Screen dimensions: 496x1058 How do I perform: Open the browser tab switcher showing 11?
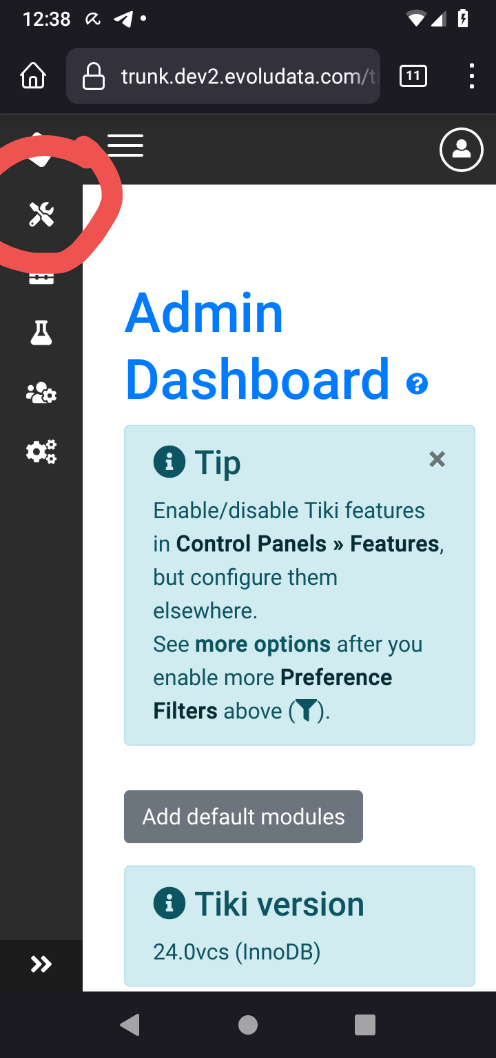pos(413,76)
